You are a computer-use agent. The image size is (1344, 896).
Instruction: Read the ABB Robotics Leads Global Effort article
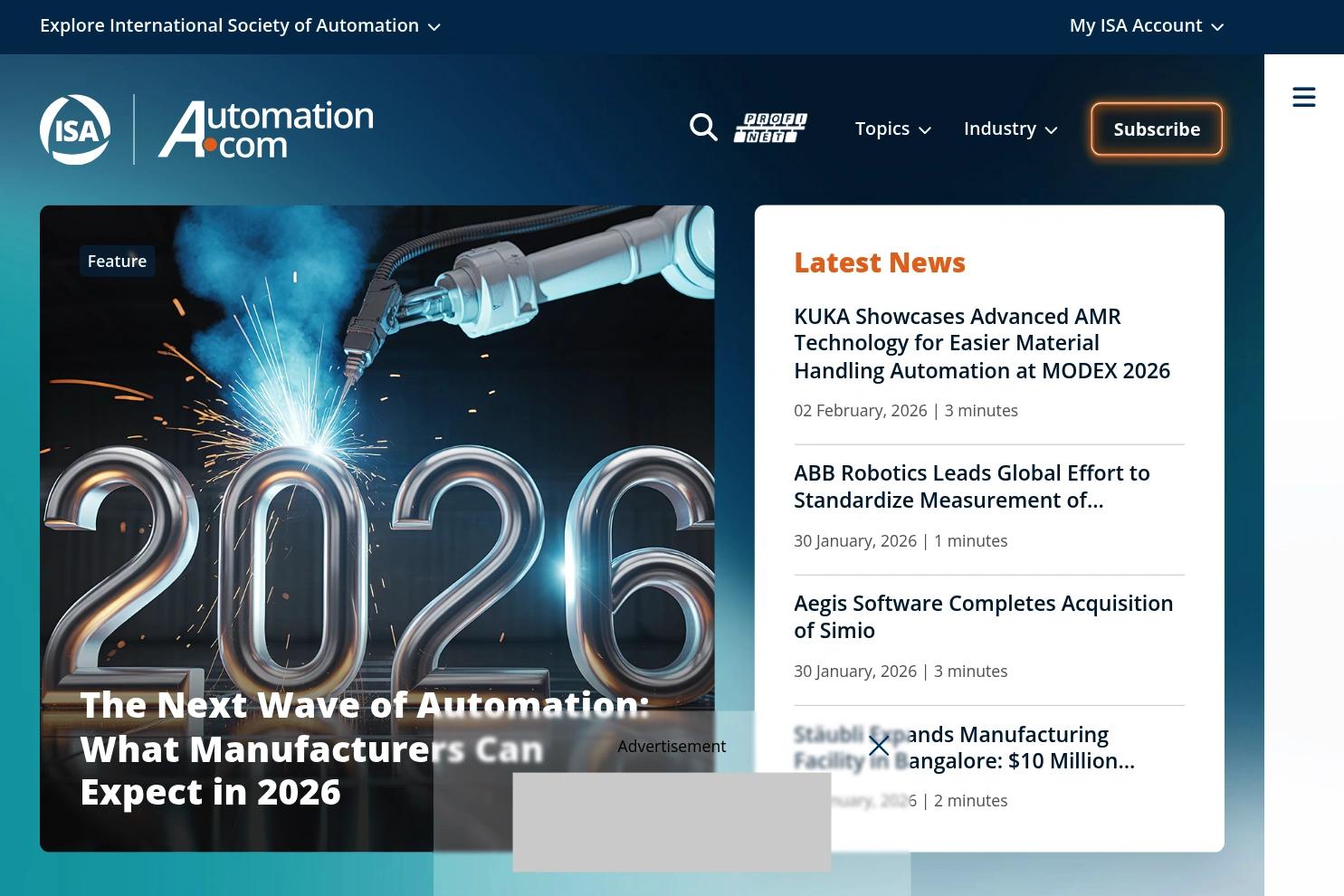click(972, 486)
